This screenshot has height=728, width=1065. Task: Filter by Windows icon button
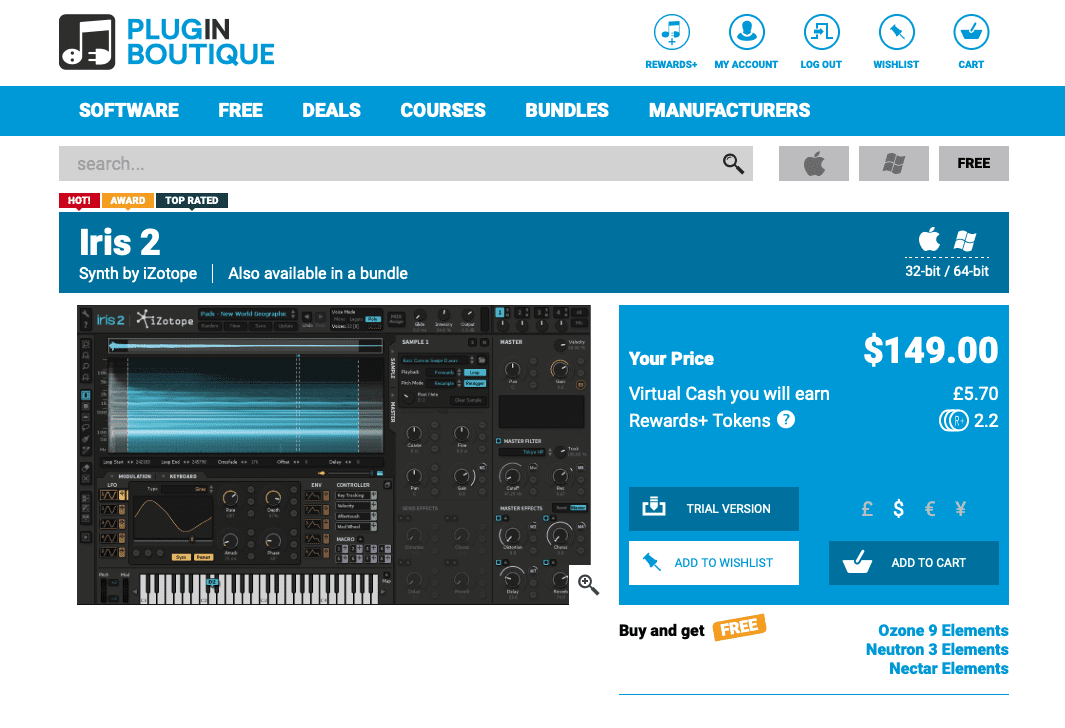(894, 164)
